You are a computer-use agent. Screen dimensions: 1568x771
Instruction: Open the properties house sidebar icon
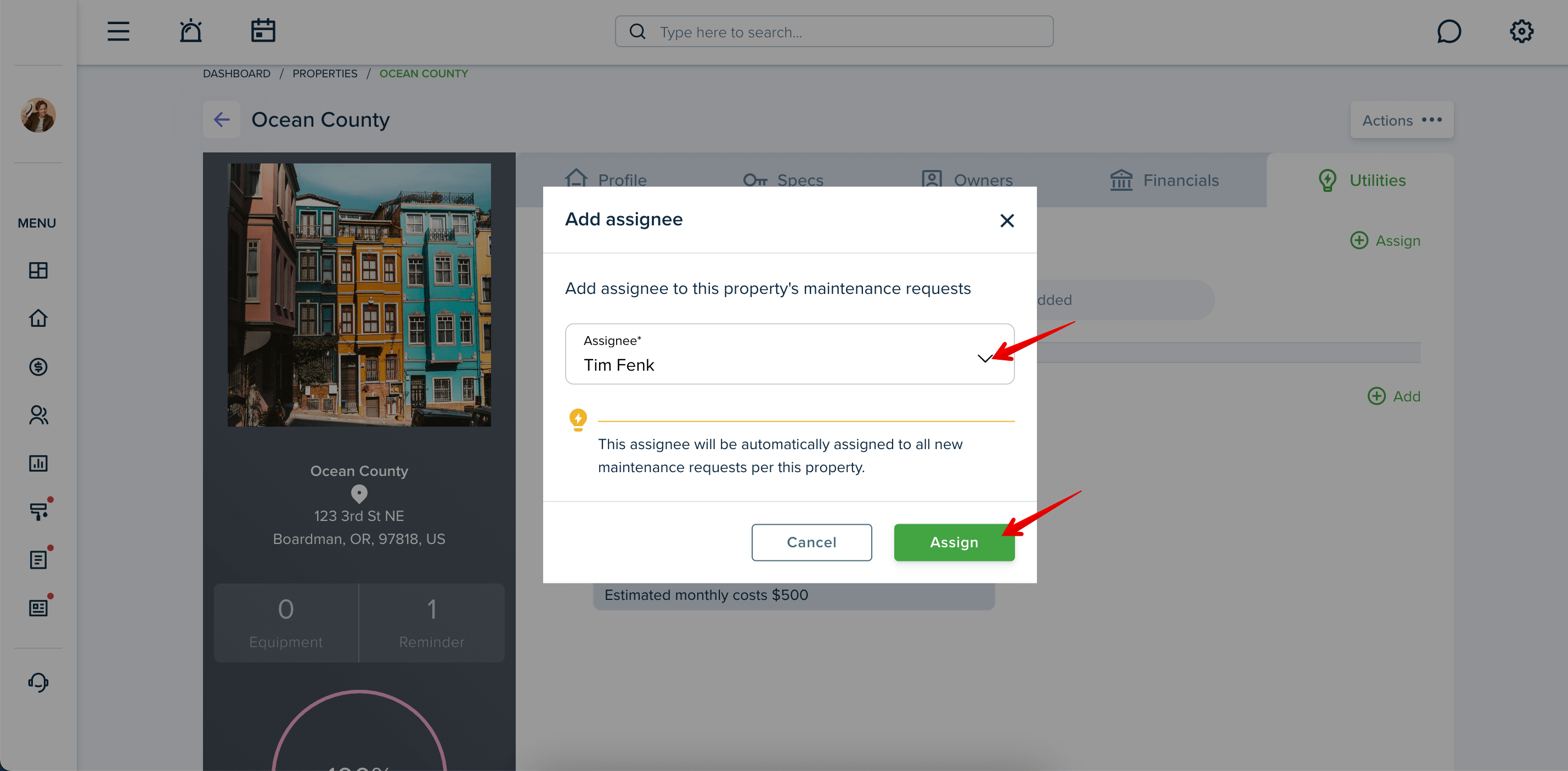pos(38,318)
